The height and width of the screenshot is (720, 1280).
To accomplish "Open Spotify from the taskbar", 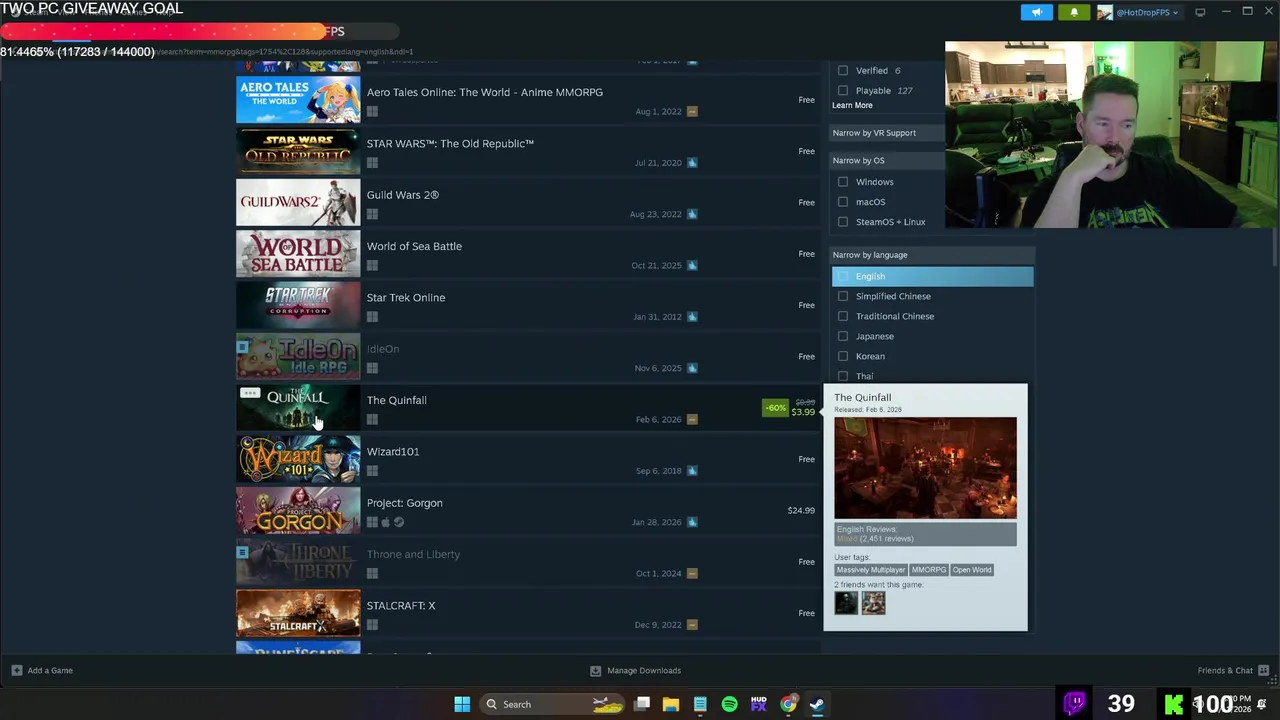I will click(x=729, y=704).
